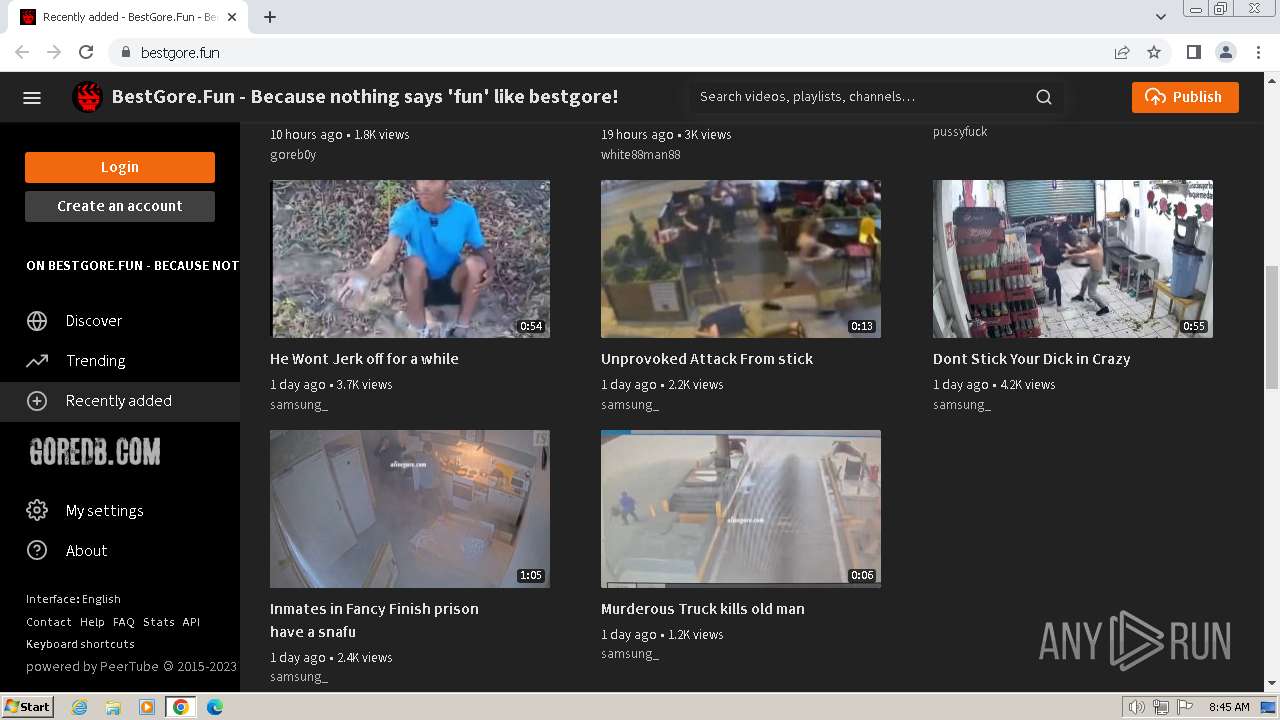The width and height of the screenshot is (1280, 720).
Task: Open the 0:55 video thumbnail
Action: (1073, 259)
